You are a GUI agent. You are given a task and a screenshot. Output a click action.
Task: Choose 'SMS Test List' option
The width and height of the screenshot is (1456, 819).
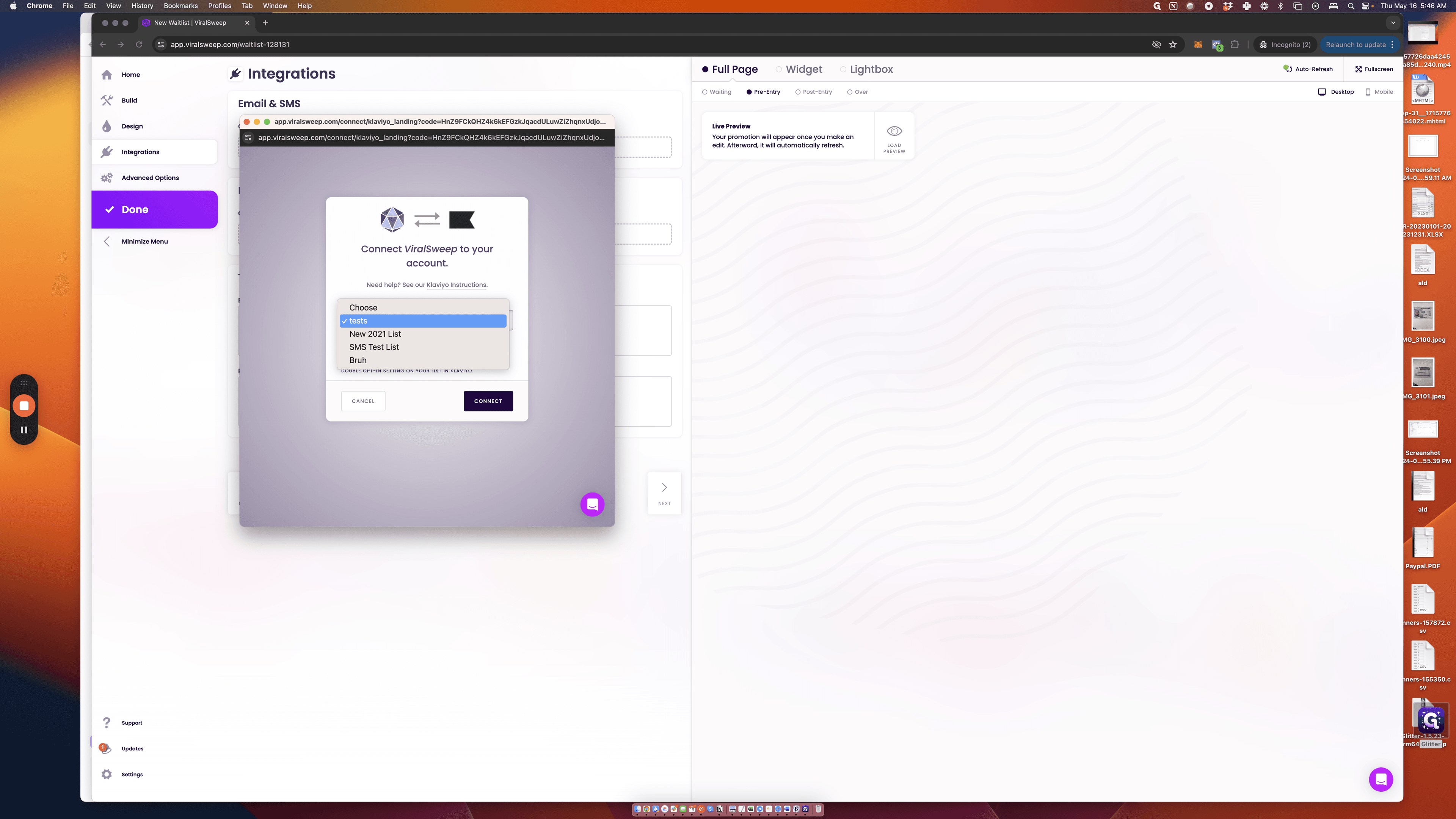423,347
